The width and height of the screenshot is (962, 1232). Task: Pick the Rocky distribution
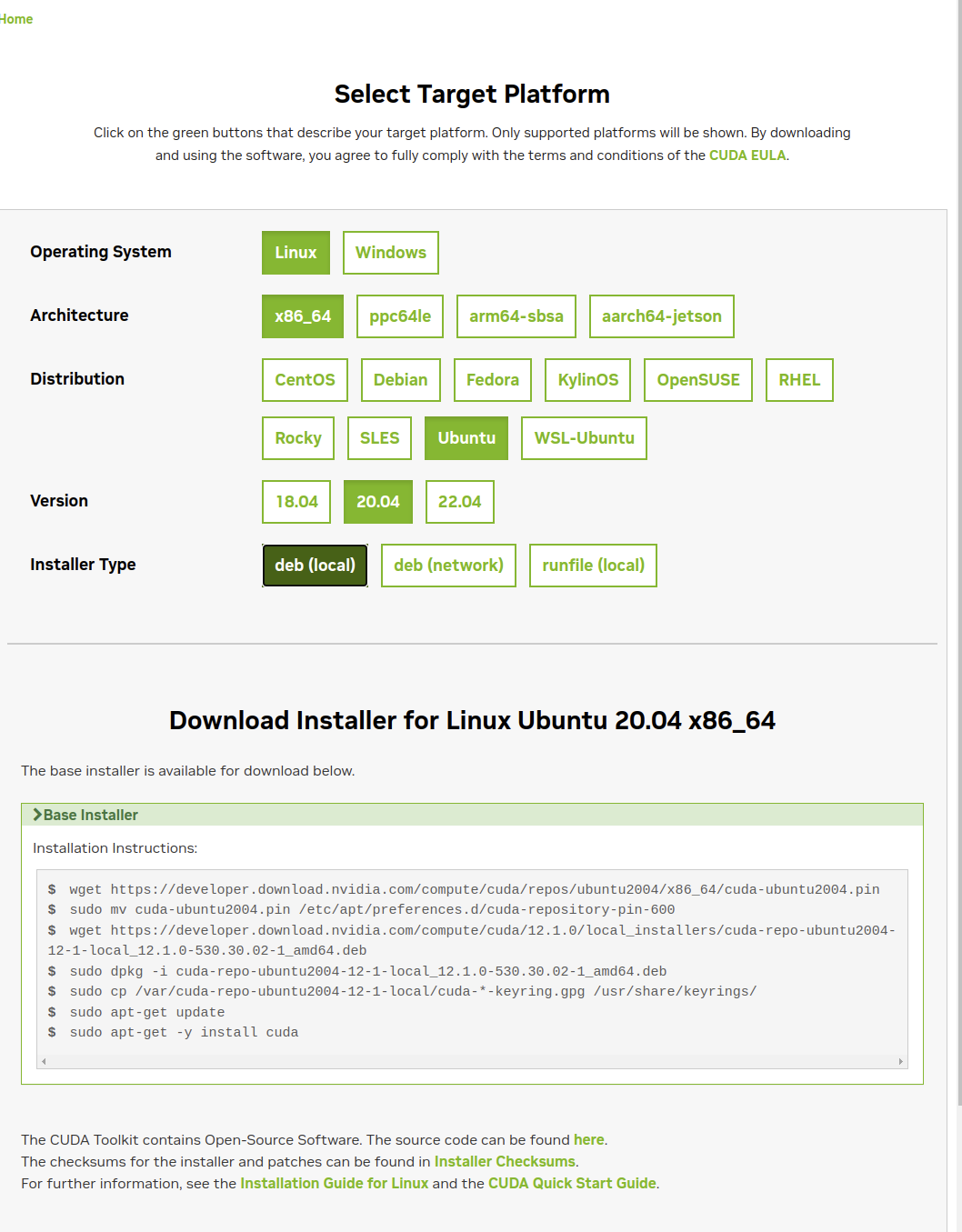click(x=298, y=438)
